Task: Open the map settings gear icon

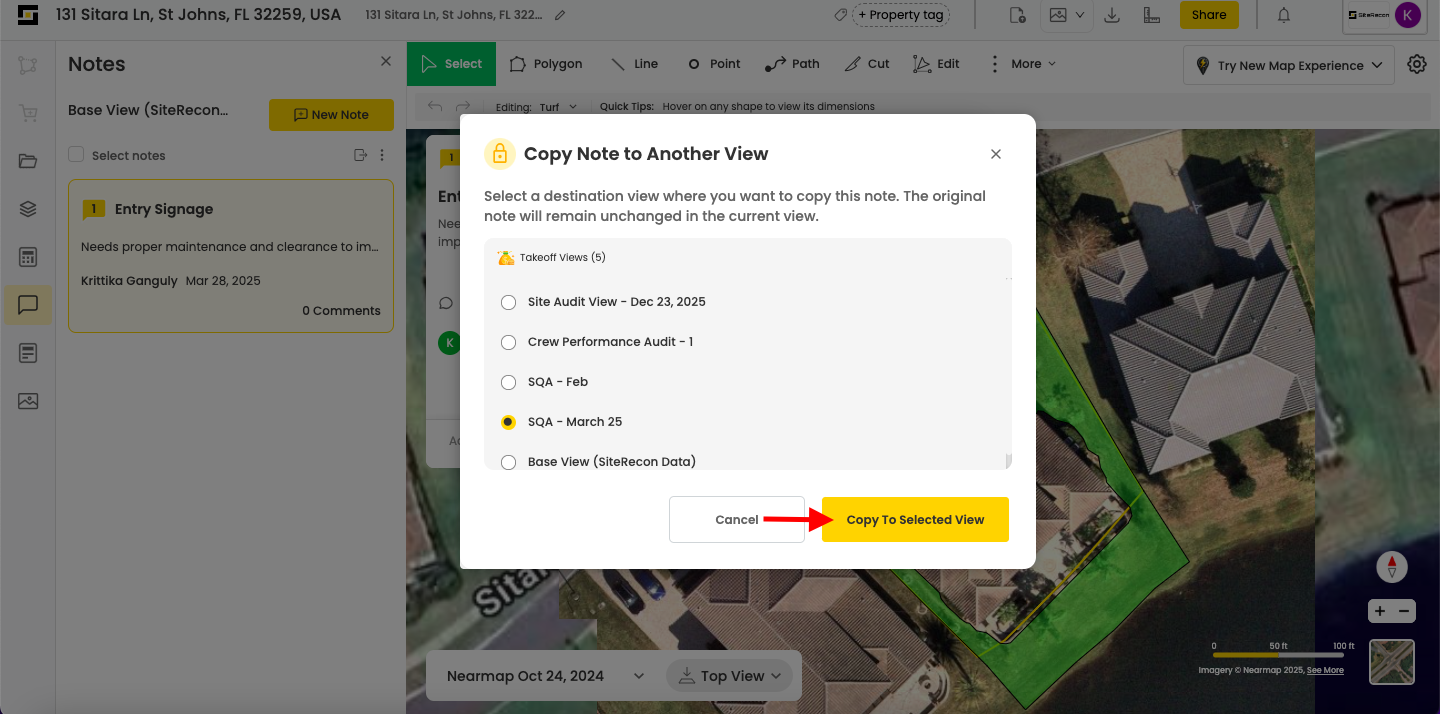Action: tap(1416, 64)
